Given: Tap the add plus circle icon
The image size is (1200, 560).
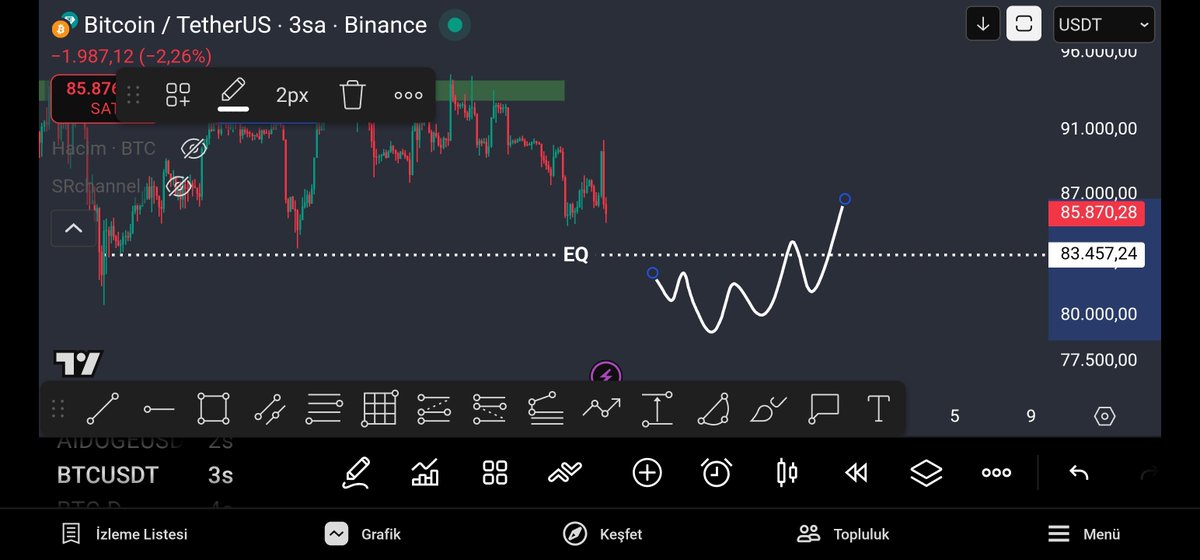Looking at the screenshot, I should tap(647, 473).
